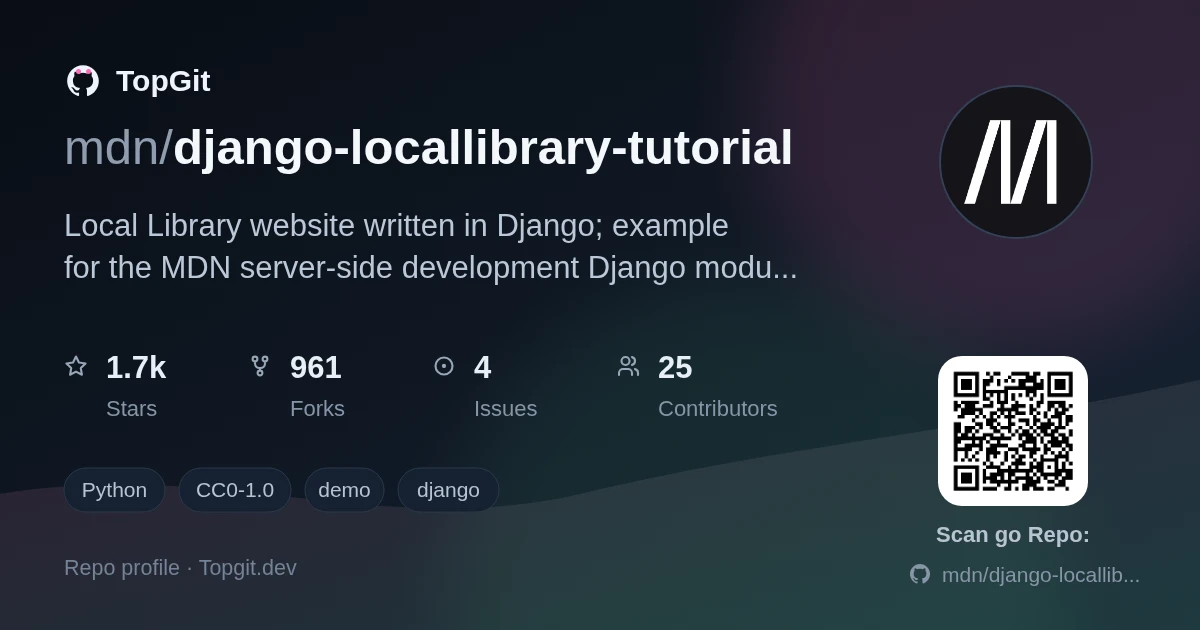This screenshot has width=1200, height=630.
Task: Click the Forks label
Action: pos(317,408)
